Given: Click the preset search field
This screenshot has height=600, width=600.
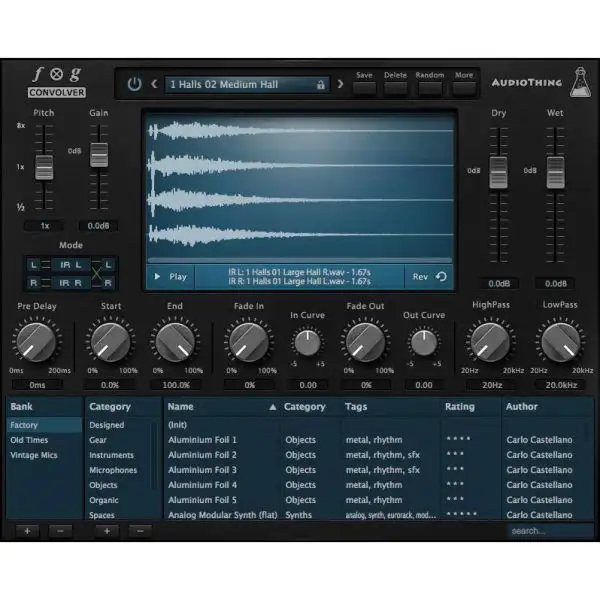Looking at the screenshot, I should tap(548, 531).
